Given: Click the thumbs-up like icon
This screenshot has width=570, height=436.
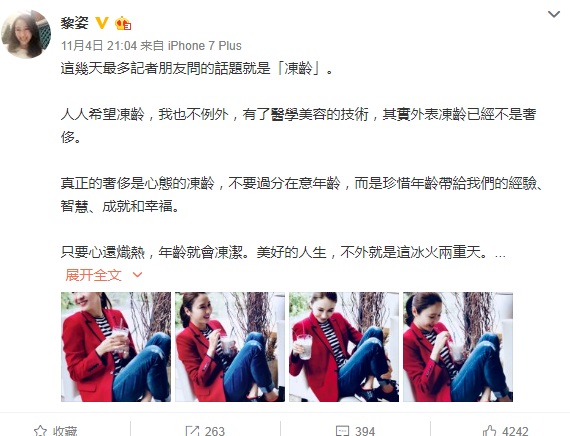Looking at the screenshot, I should click(489, 431).
